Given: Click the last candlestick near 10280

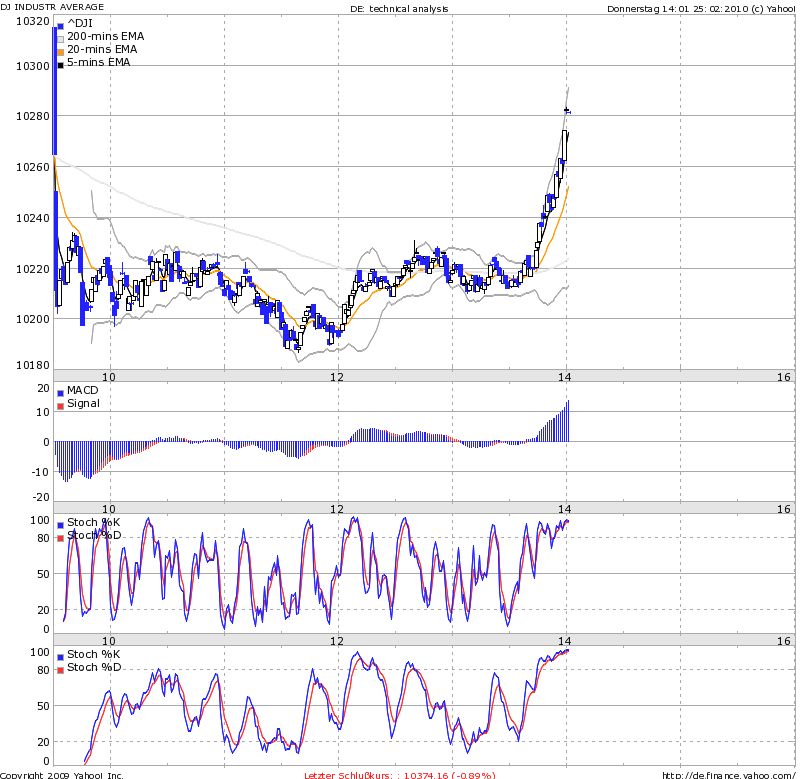Looking at the screenshot, I should [567, 111].
